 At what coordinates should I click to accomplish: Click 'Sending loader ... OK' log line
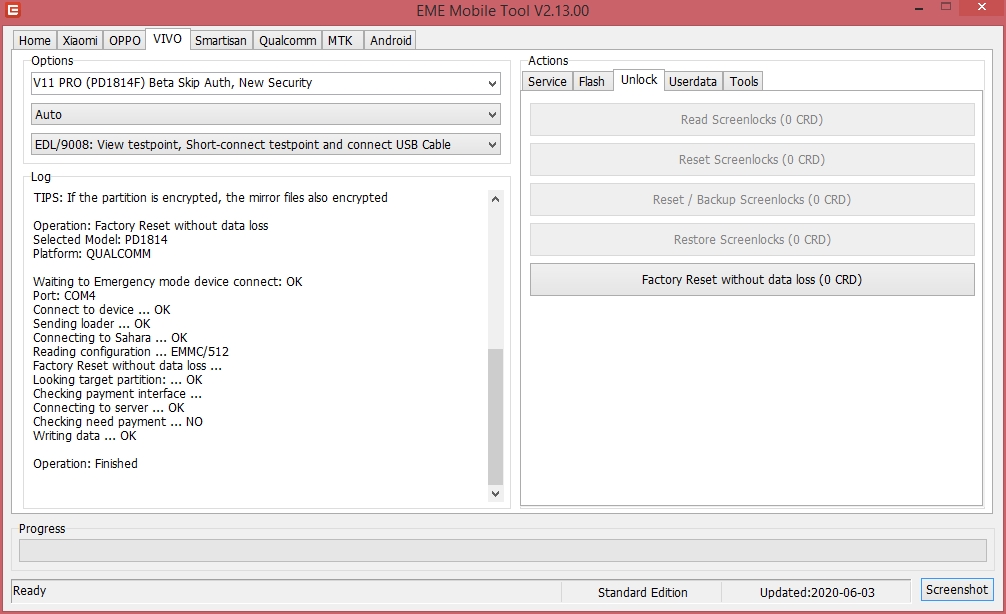[92, 323]
